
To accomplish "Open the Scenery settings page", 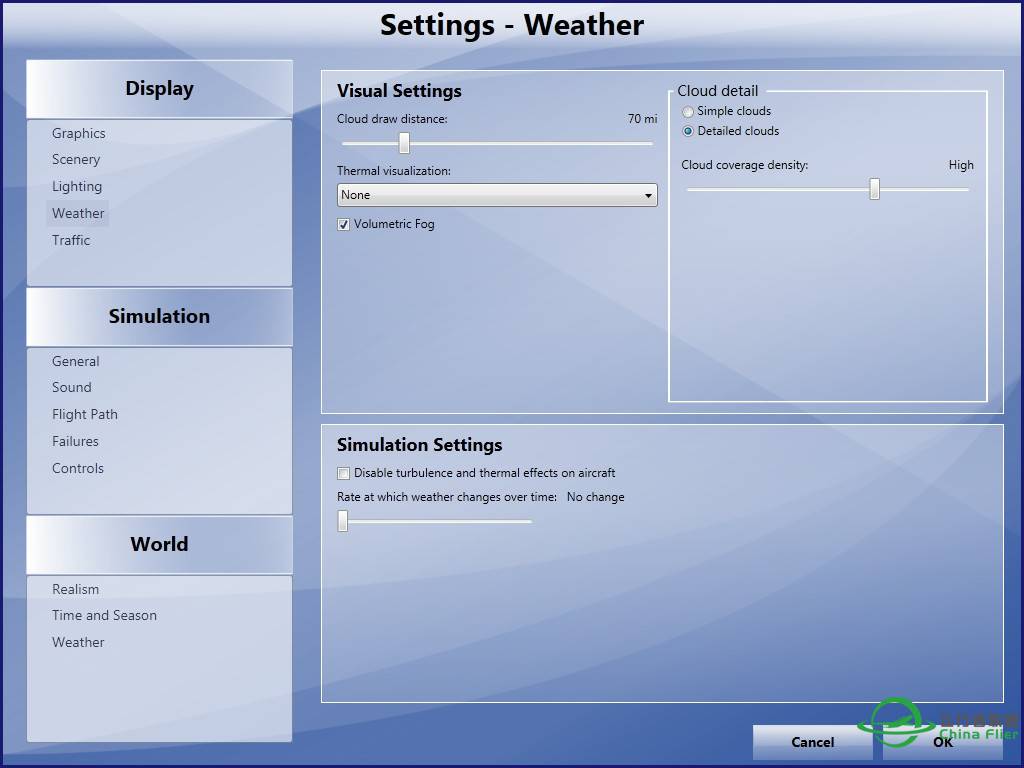I will coord(76,160).
